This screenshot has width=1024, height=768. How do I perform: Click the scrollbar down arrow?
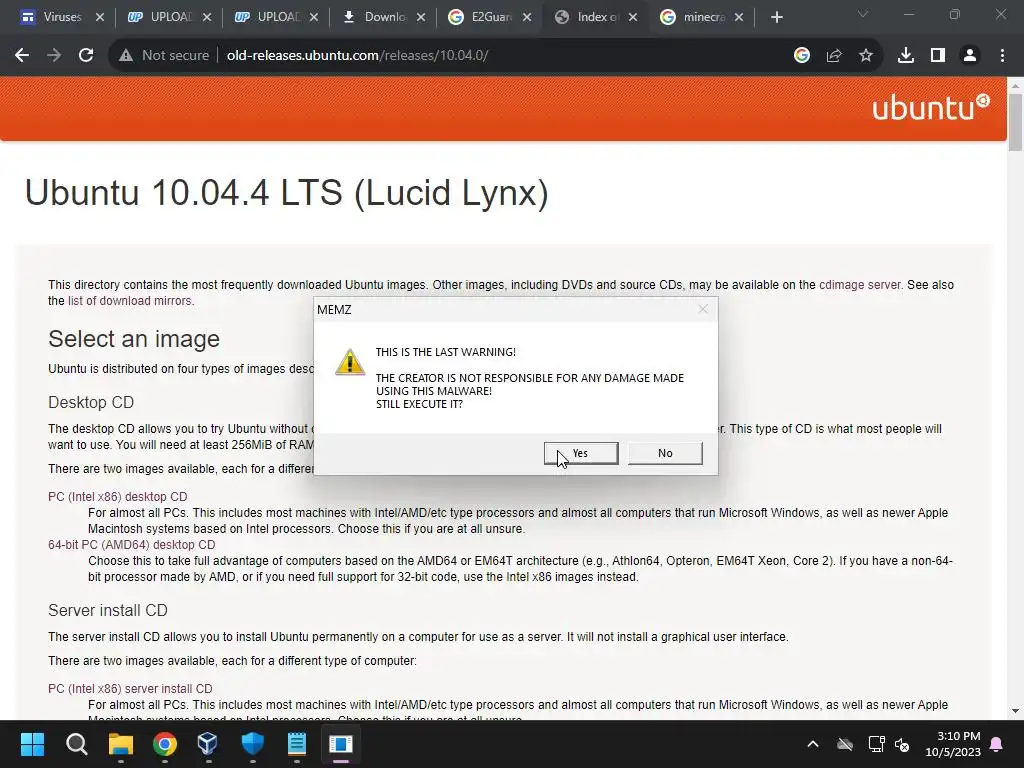click(x=1016, y=711)
